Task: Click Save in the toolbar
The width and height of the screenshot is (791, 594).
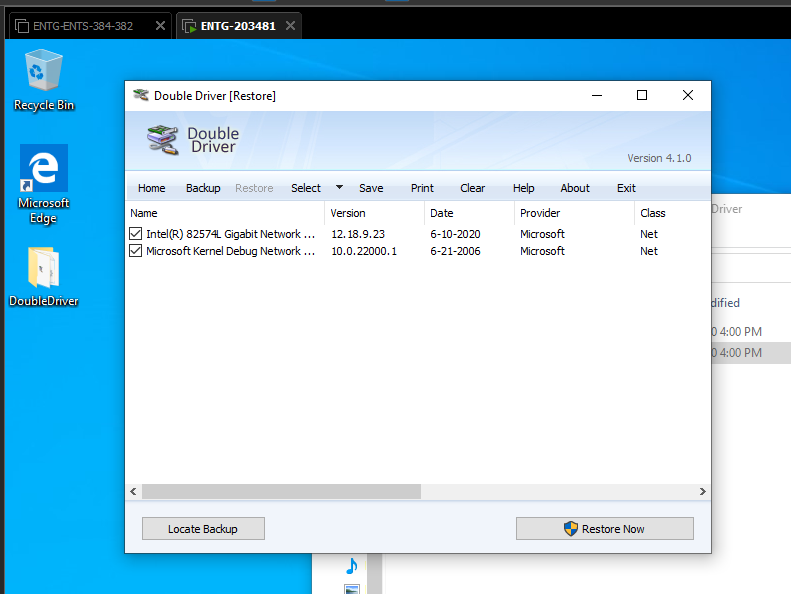Action: pos(371,188)
